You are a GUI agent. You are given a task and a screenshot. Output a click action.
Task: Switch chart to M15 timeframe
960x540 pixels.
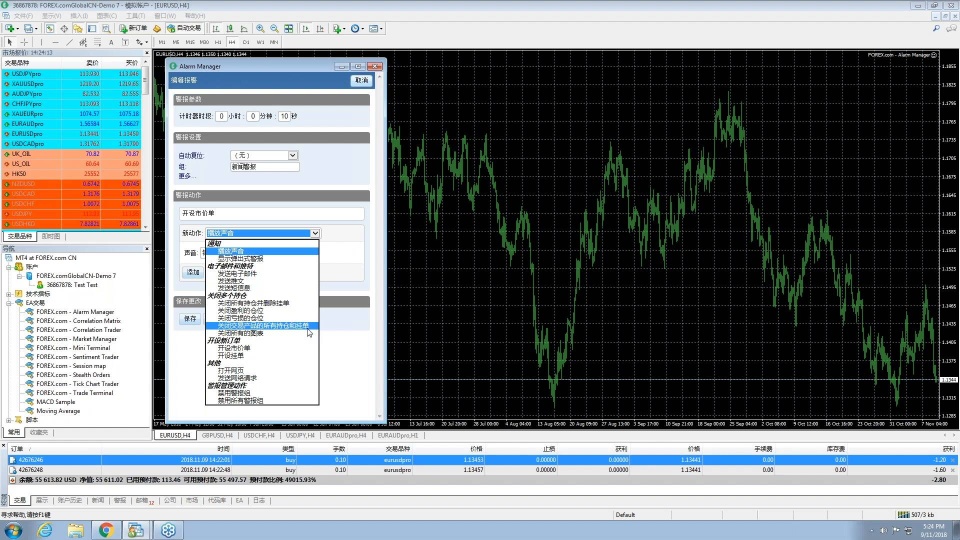click(189, 42)
